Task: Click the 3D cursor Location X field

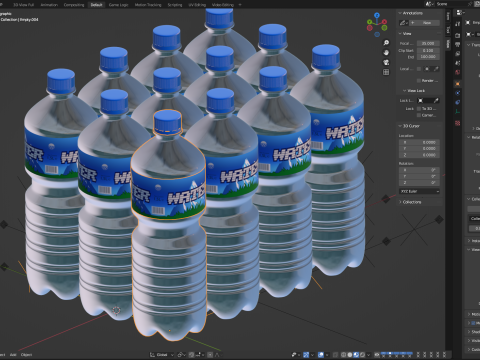Action: coord(419,142)
